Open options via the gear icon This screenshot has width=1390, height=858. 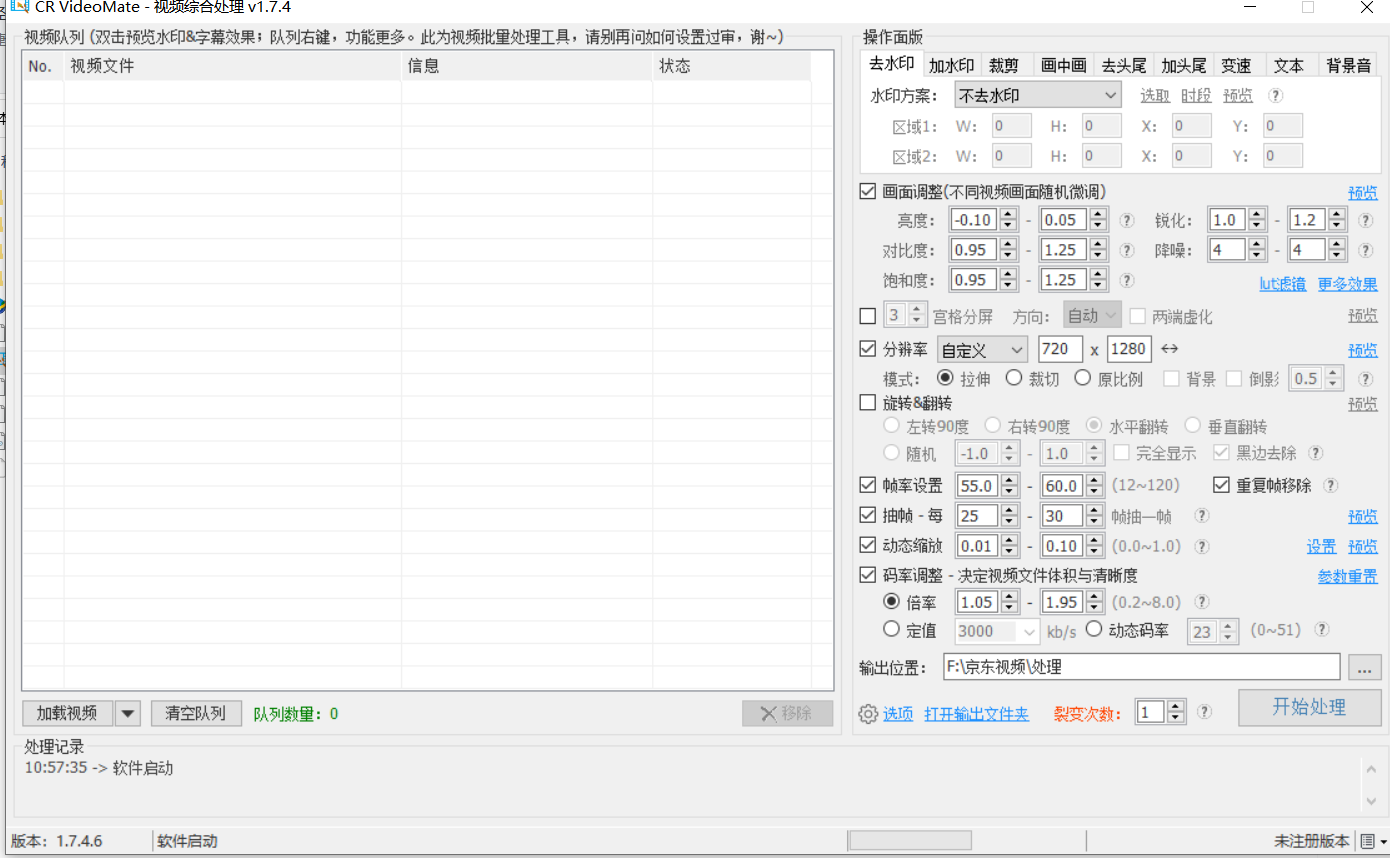868,714
